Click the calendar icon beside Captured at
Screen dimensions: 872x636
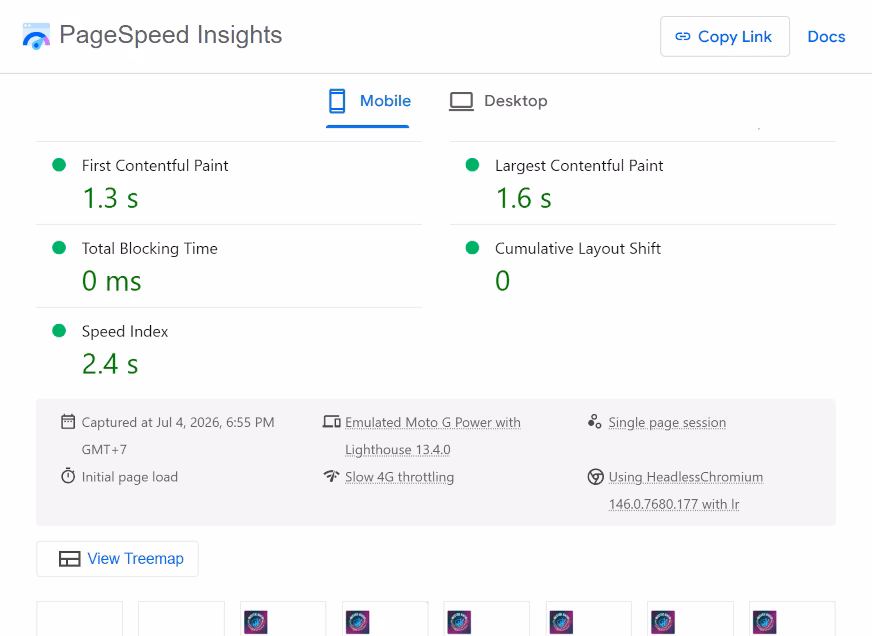click(x=68, y=422)
